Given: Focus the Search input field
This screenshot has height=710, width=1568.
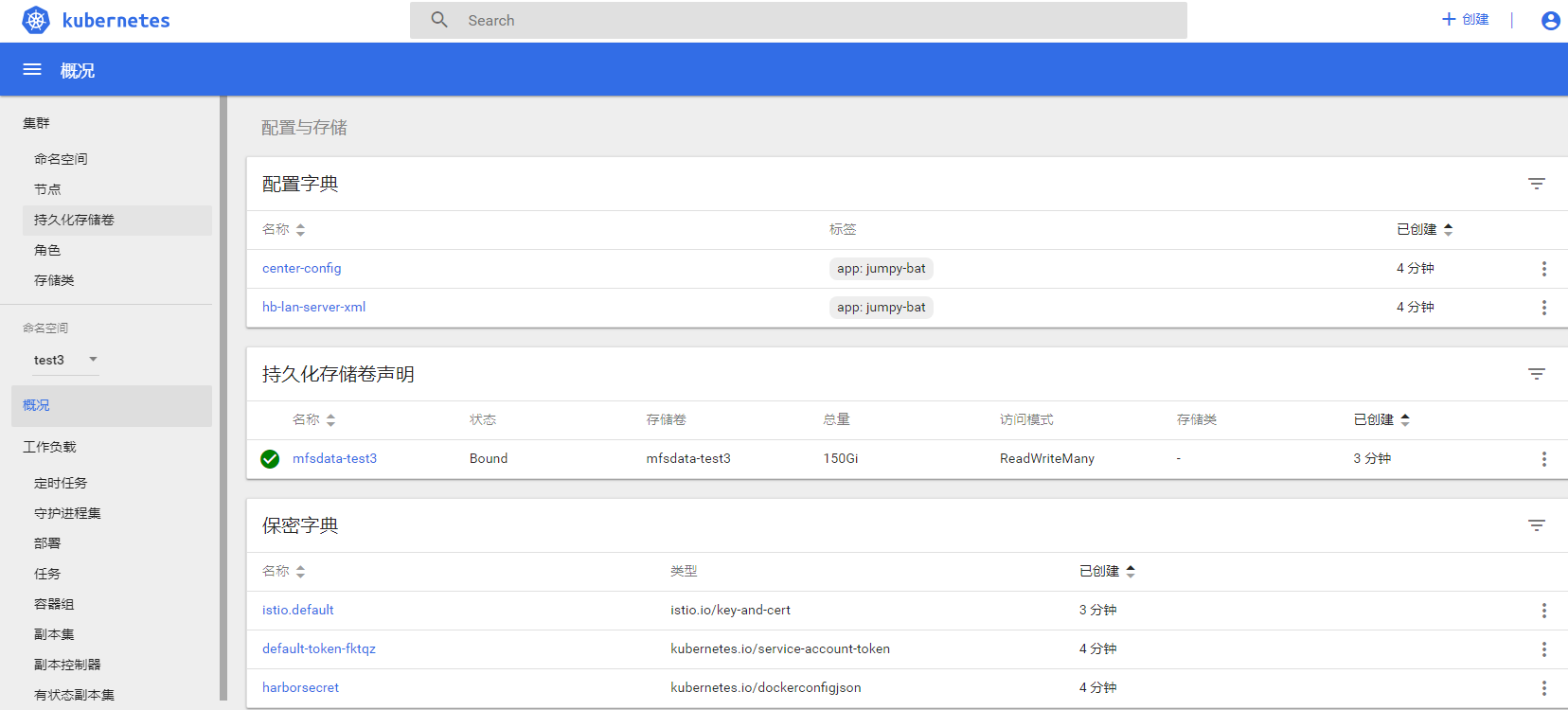Looking at the screenshot, I should [x=798, y=20].
